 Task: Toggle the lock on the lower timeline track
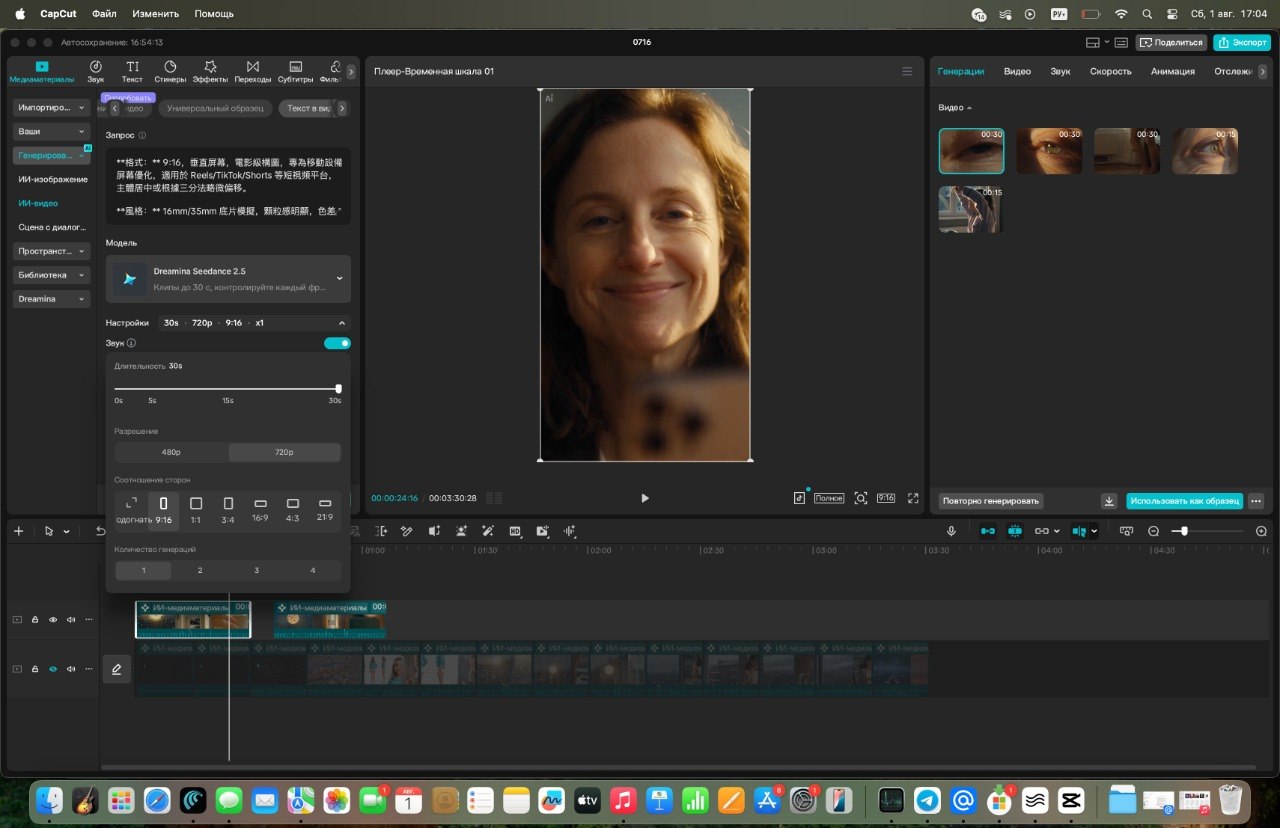[x=35, y=669]
